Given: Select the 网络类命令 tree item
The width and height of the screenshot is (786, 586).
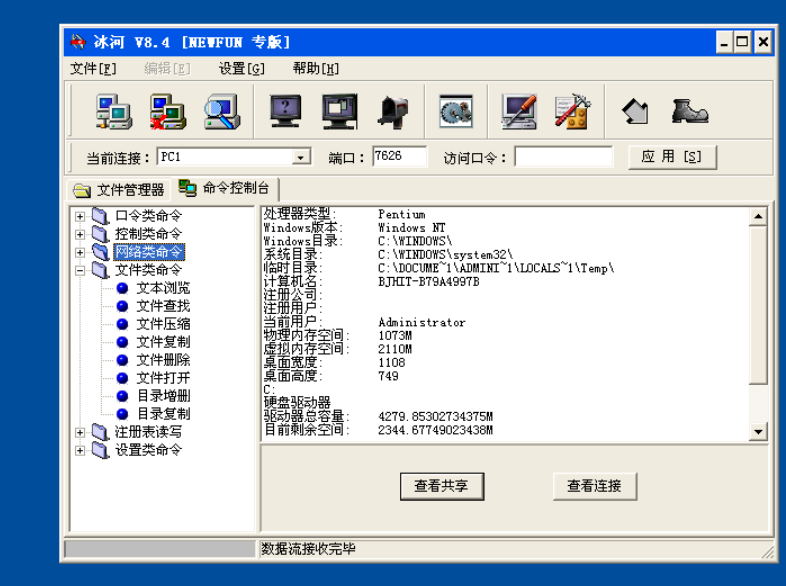Looking at the screenshot, I should [x=149, y=252].
